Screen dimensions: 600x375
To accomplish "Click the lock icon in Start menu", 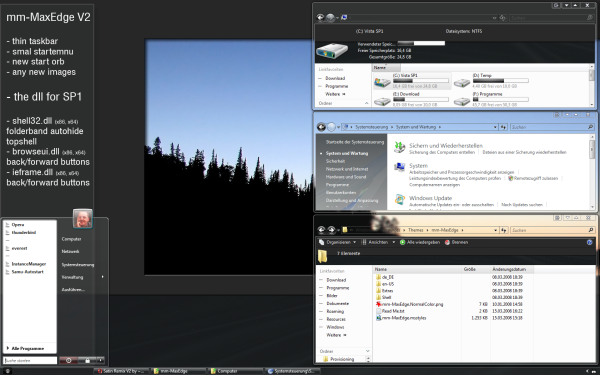I will [x=88, y=360].
